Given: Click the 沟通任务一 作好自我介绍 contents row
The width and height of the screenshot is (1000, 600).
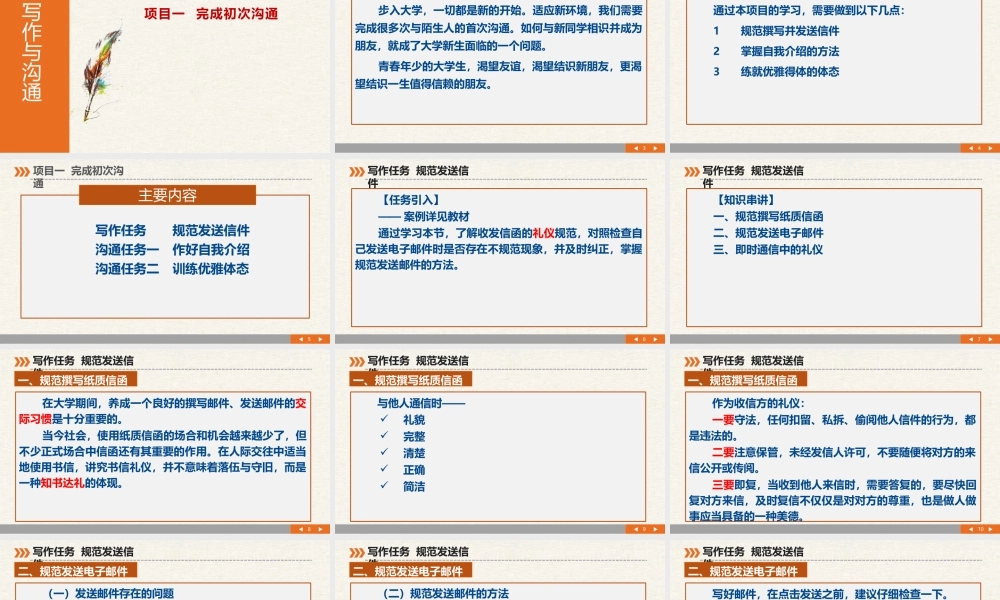Looking at the screenshot, I should (172, 249).
